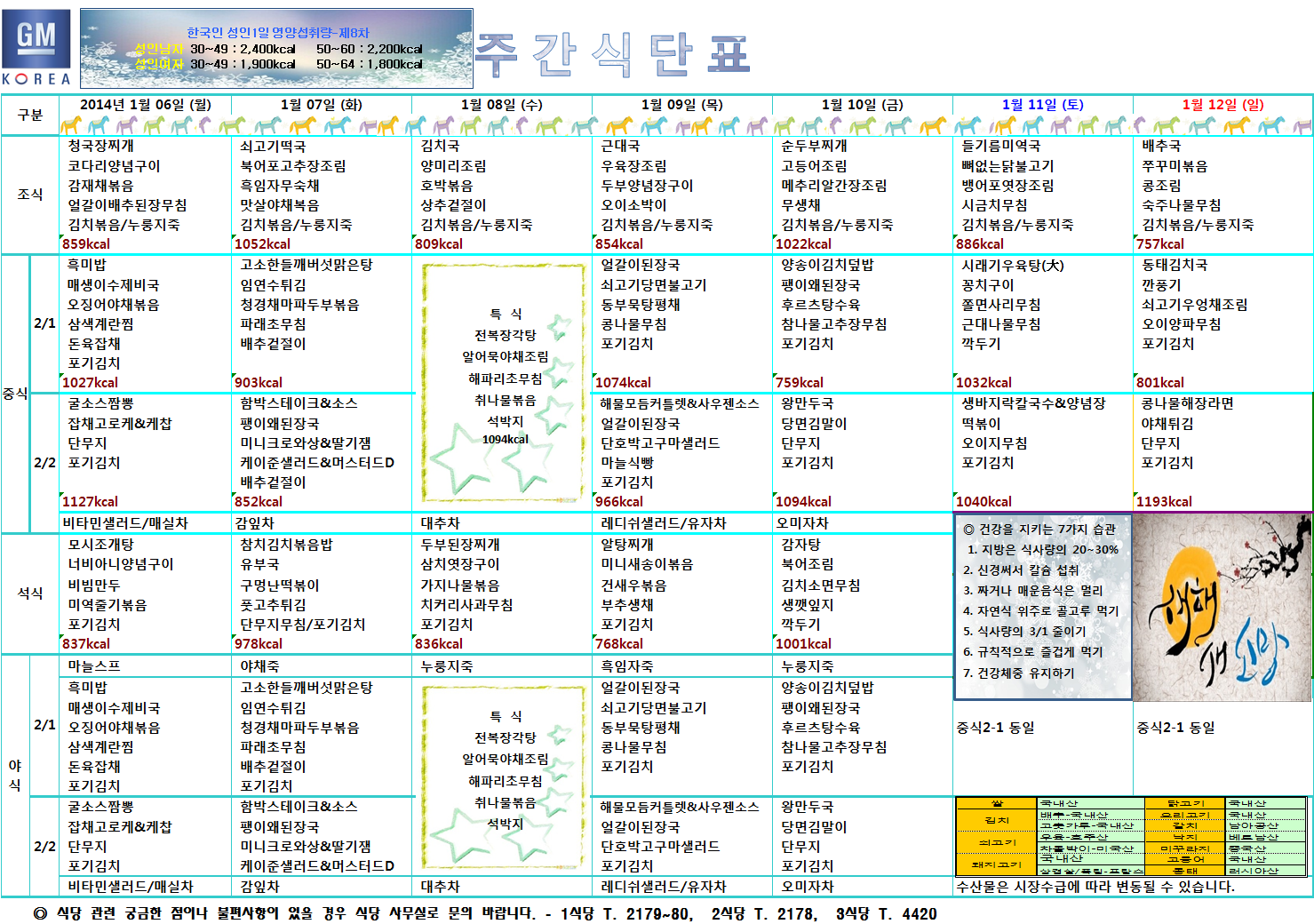Click the 1052kcal value
The image size is (1314, 924).
[x=263, y=244]
